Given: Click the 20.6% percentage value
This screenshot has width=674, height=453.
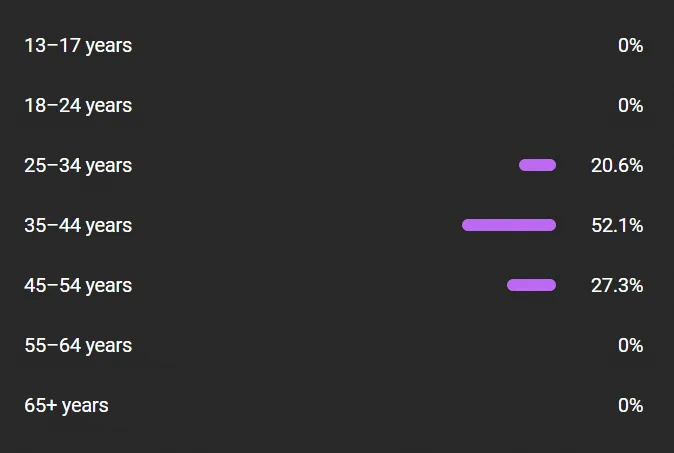Looking at the screenshot, I should coord(617,165).
